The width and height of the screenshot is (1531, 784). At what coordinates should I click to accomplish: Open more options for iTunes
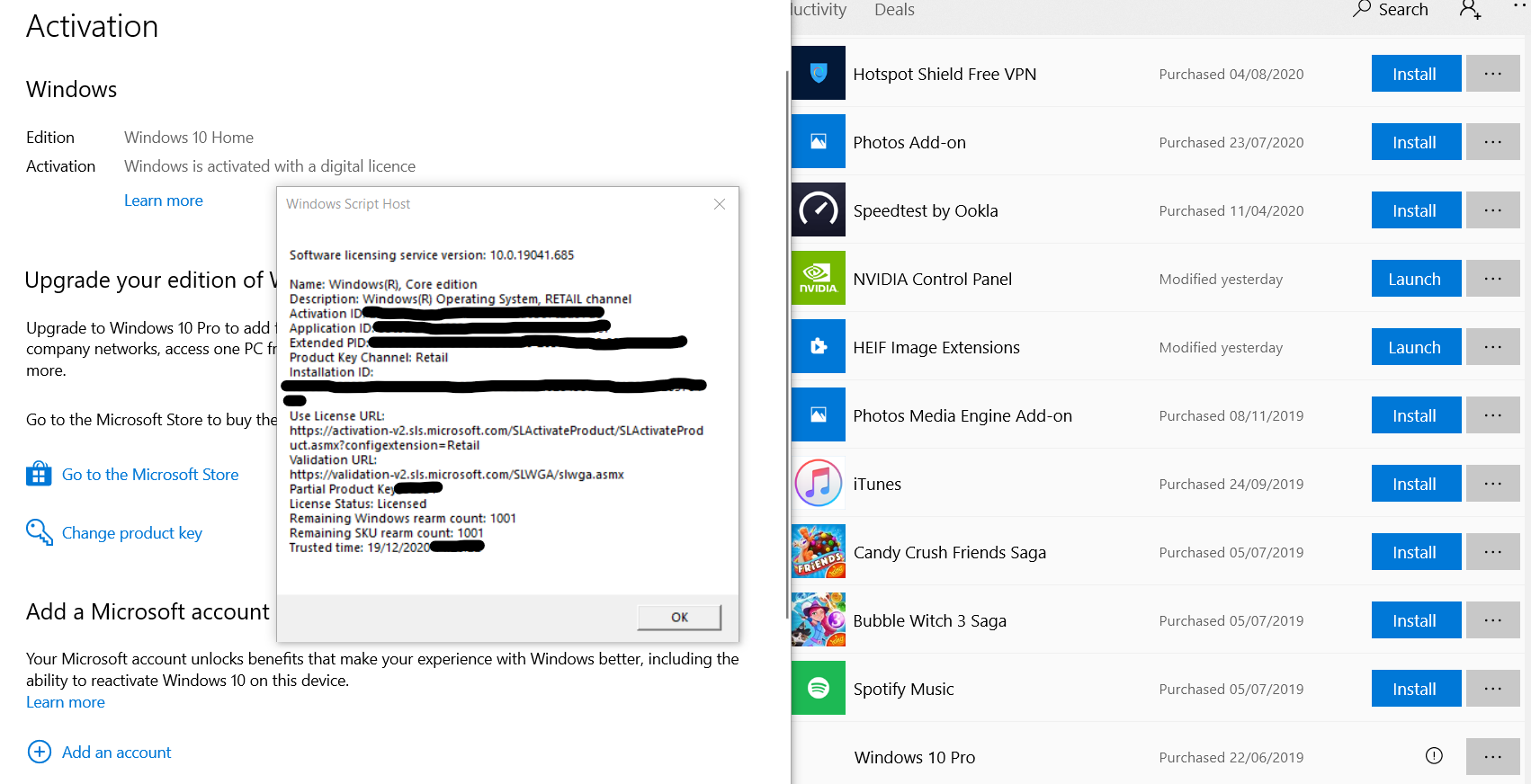coord(1493,484)
